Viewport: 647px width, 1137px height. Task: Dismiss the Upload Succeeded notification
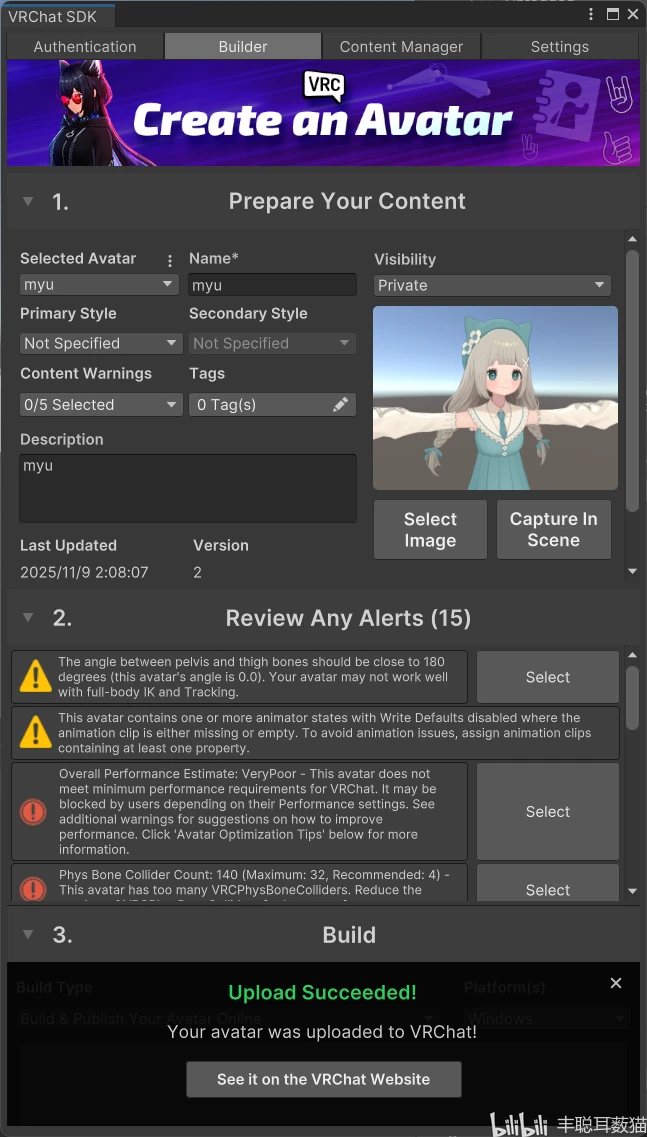[x=616, y=983]
